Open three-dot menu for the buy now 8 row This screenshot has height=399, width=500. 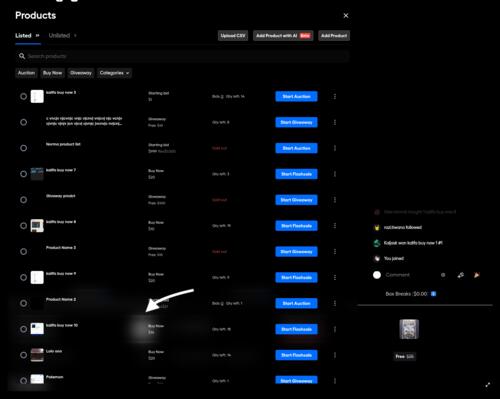(335, 226)
